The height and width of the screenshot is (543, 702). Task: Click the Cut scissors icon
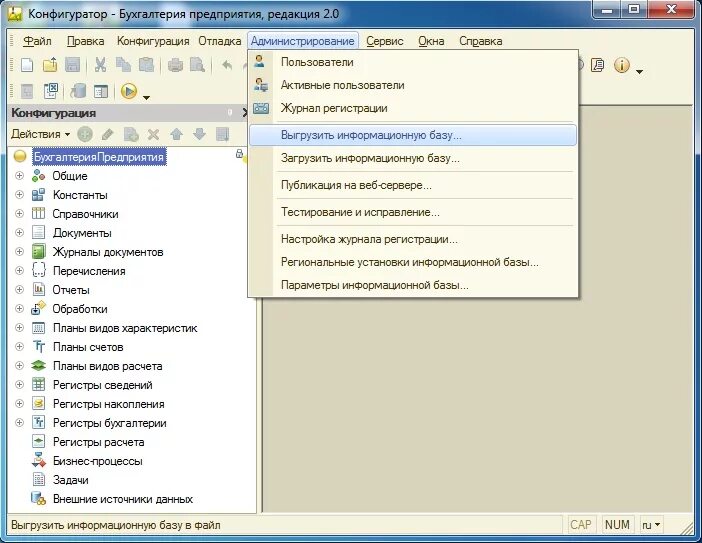(x=101, y=65)
